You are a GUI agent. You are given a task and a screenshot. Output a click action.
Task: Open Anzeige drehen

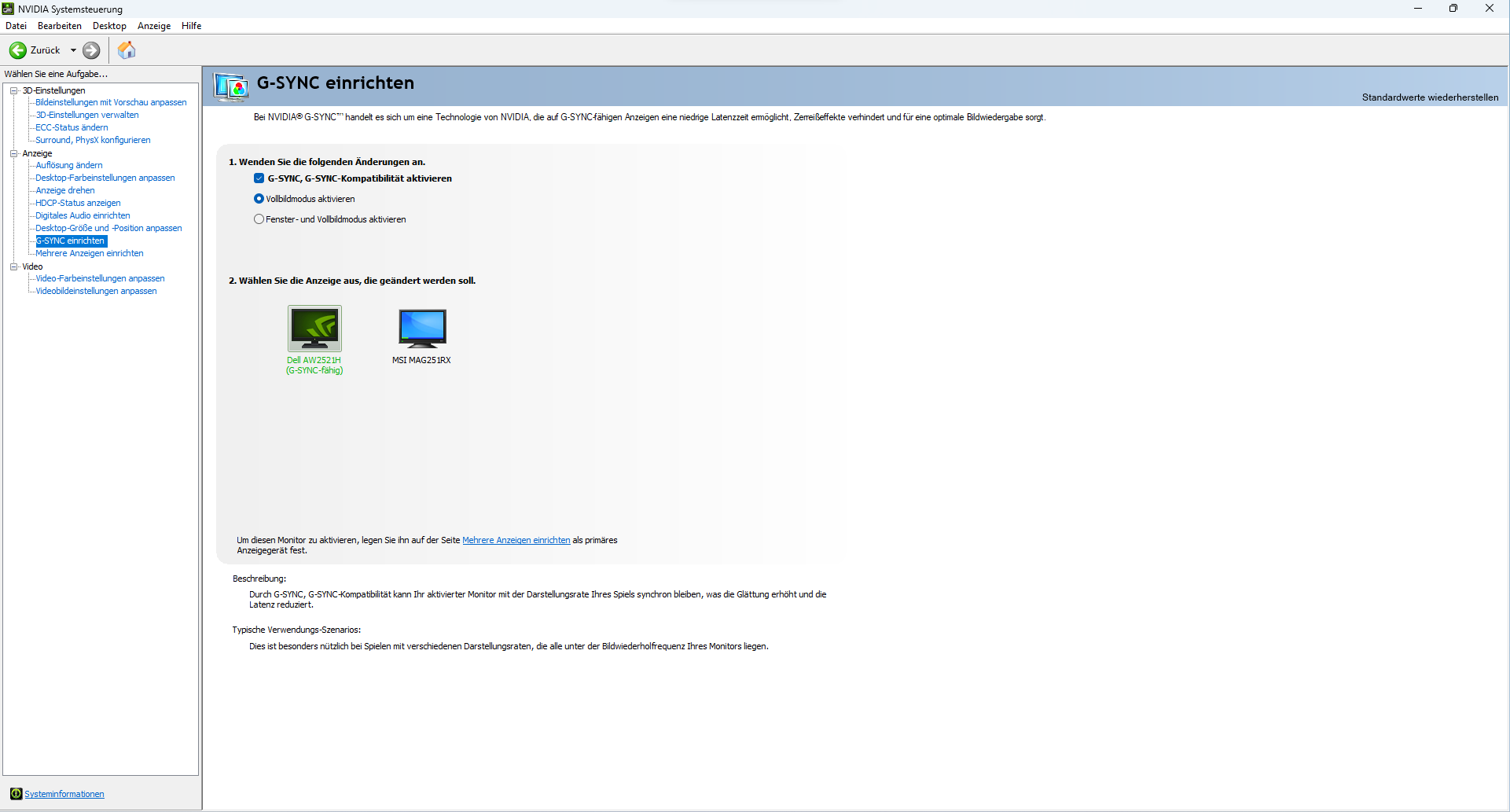(65, 190)
